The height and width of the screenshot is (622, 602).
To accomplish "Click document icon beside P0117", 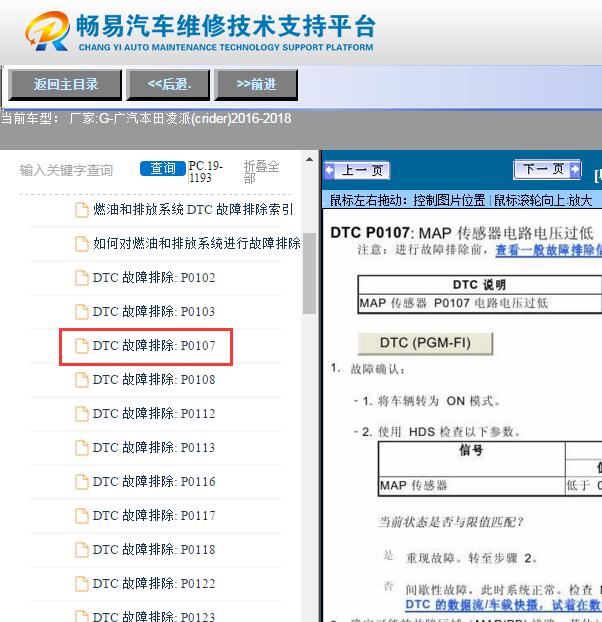I will tap(82, 516).
